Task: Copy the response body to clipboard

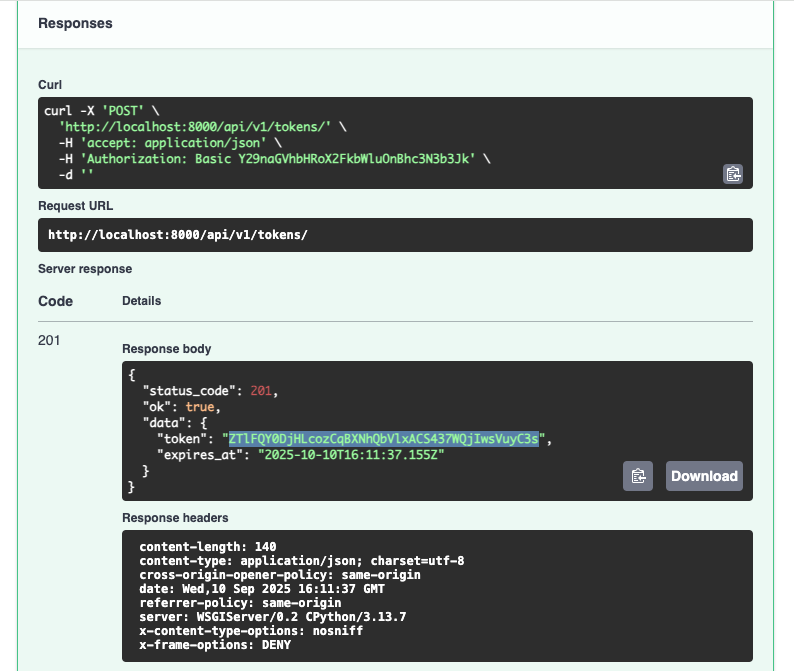Action: (x=638, y=476)
